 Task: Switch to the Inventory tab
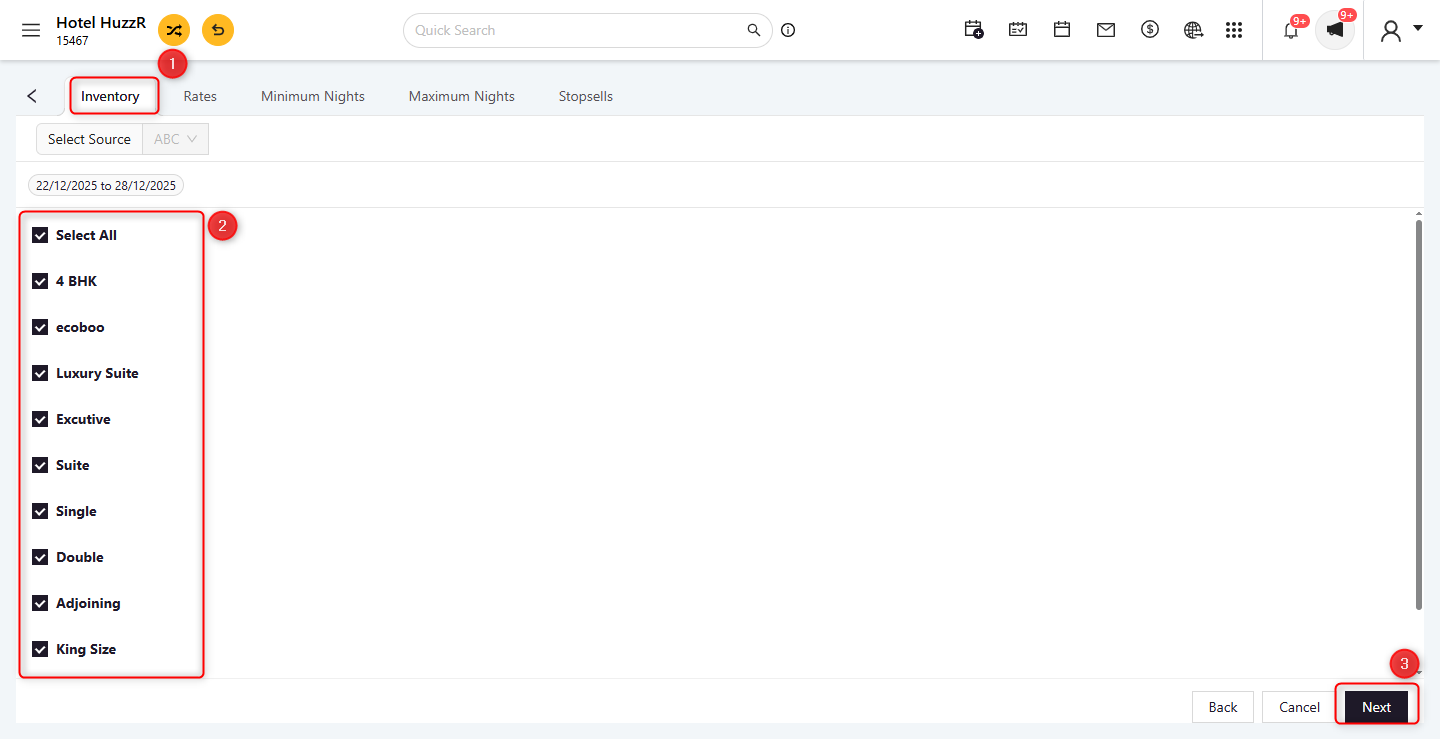pyautogui.click(x=110, y=96)
